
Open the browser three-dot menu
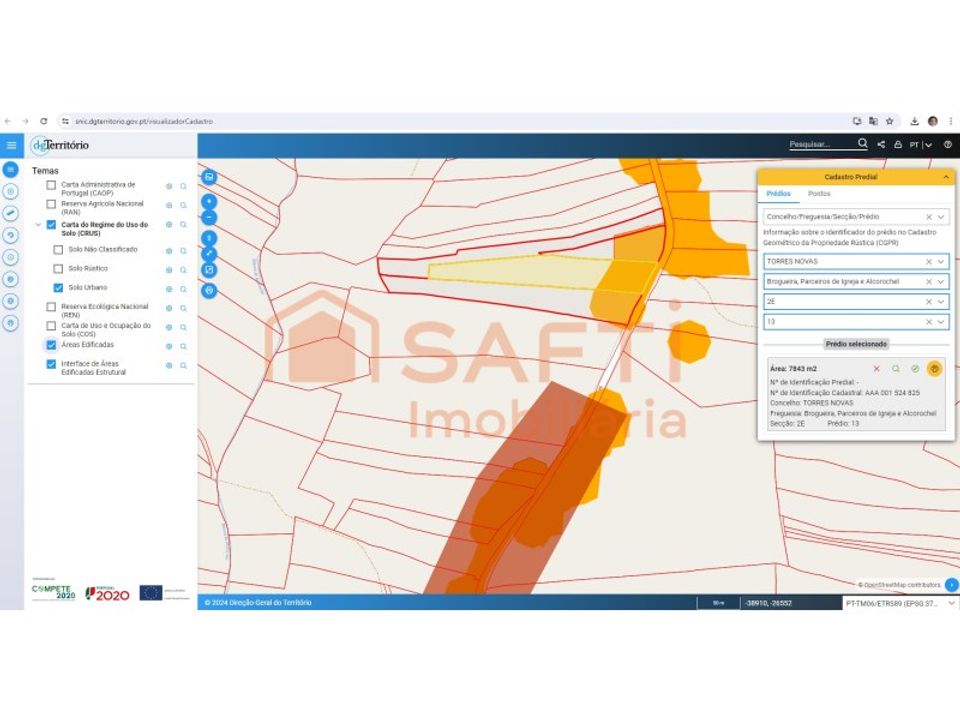[951, 121]
